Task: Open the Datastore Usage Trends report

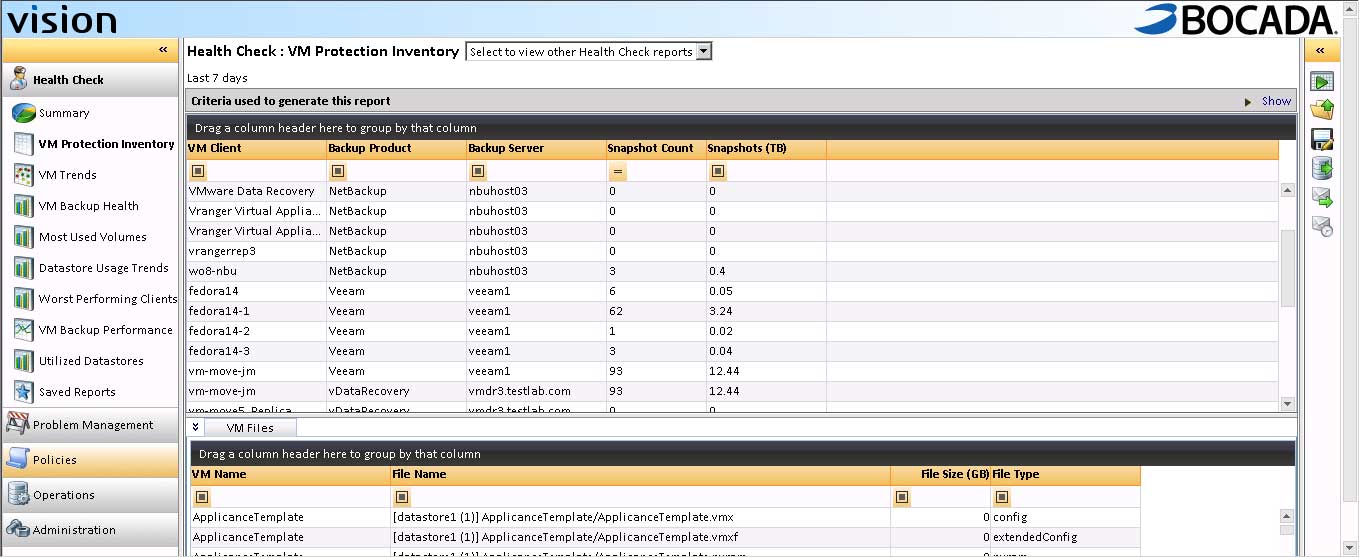Action: (103, 268)
